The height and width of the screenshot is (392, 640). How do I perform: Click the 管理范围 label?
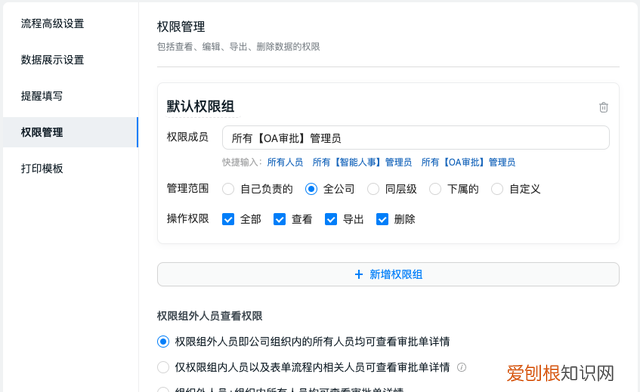pyautogui.click(x=188, y=189)
